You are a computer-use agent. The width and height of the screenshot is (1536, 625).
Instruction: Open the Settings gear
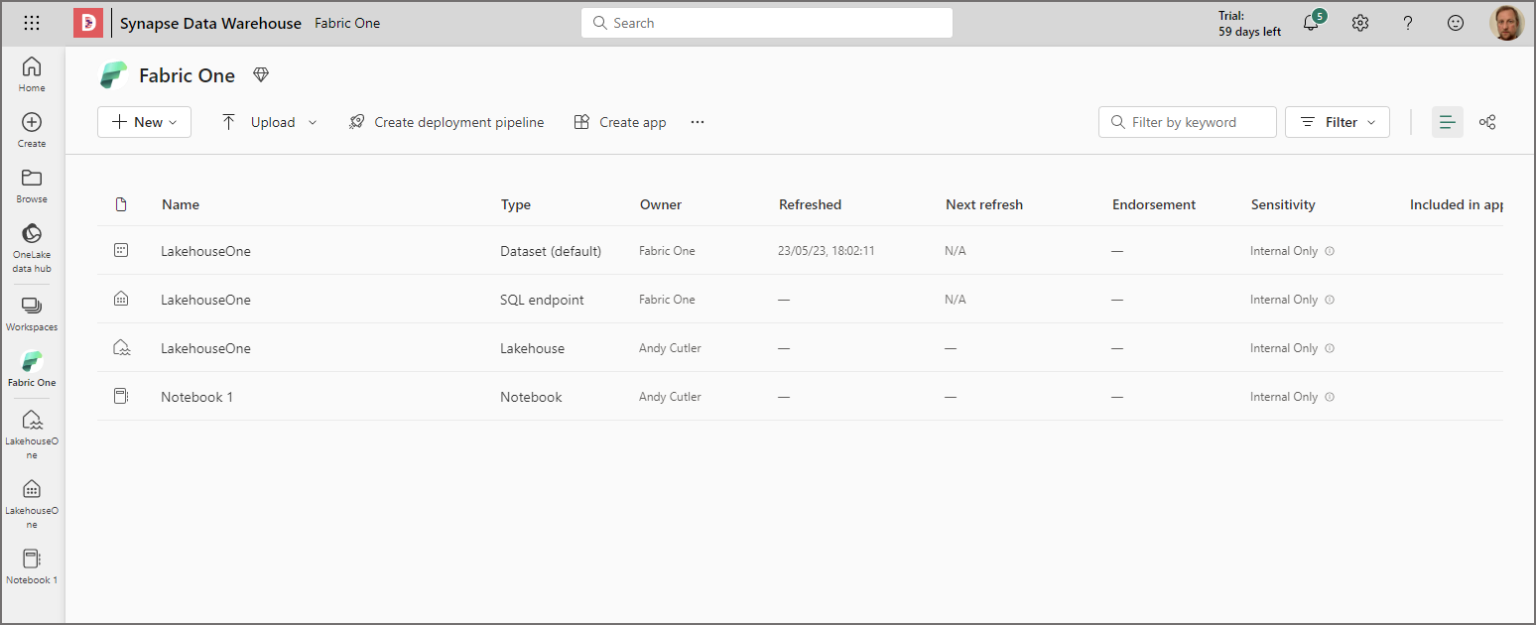pyautogui.click(x=1360, y=22)
